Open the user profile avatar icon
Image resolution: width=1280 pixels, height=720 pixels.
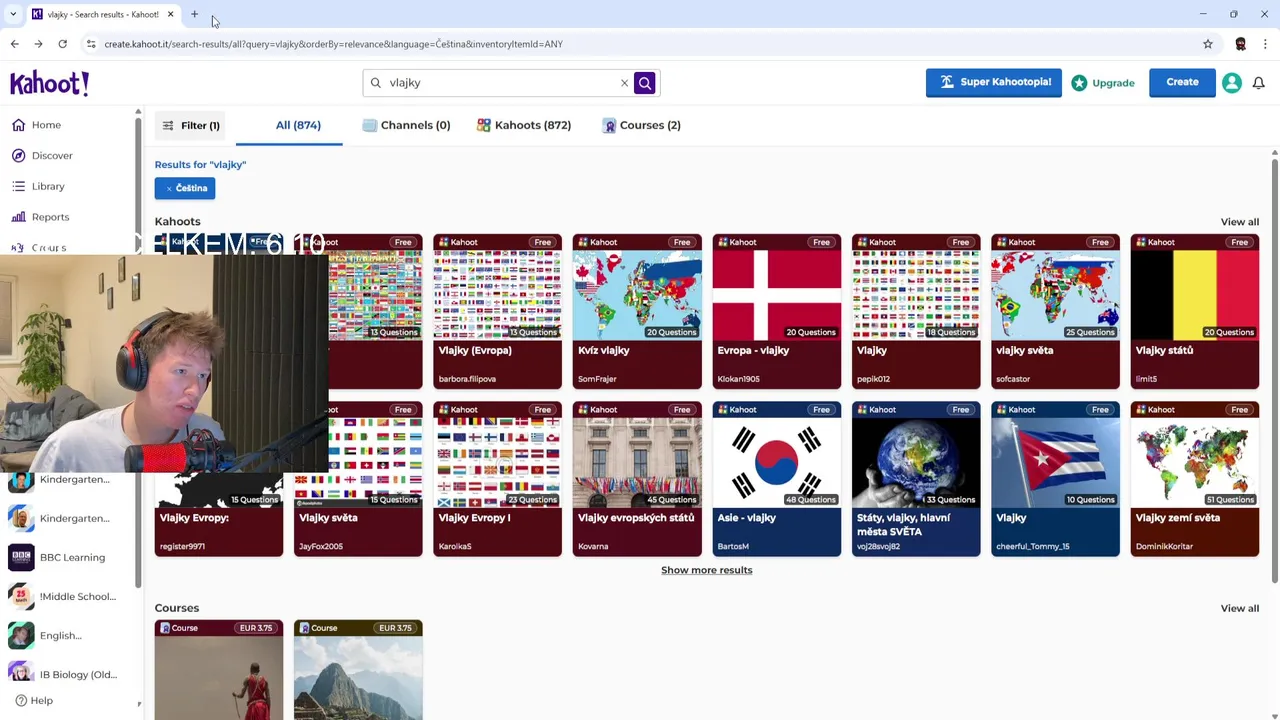tap(1232, 83)
